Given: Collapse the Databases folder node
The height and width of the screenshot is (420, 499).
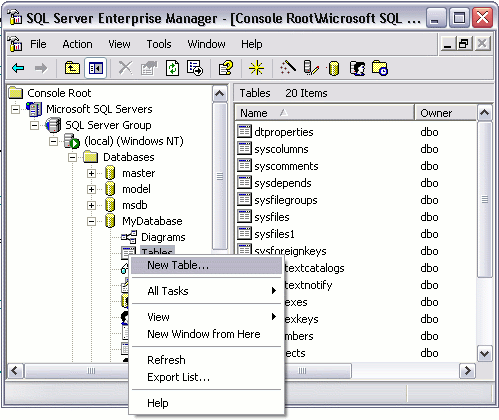Looking at the screenshot, I should [x=72, y=157].
